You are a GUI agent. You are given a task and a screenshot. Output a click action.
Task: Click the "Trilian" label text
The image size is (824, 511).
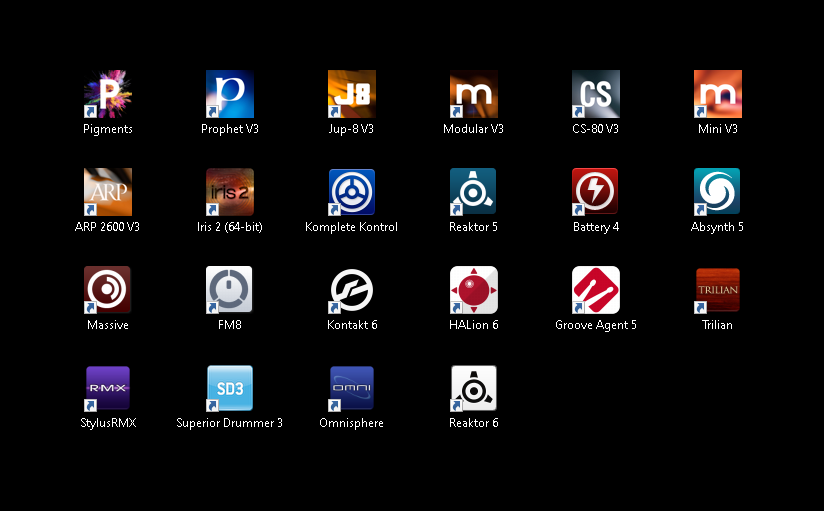[x=717, y=325]
